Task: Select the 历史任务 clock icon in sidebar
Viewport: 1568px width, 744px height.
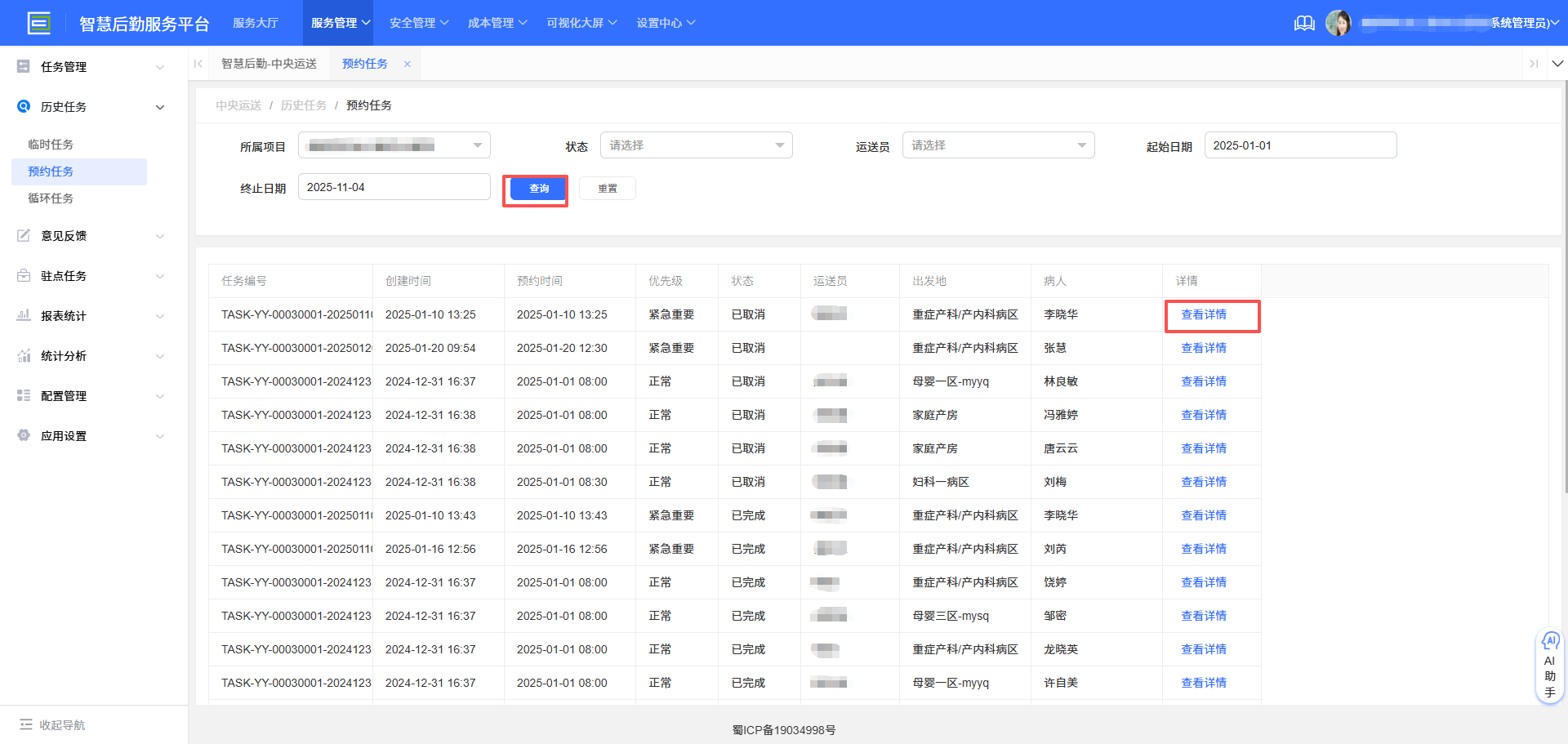Action: pyautogui.click(x=23, y=106)
